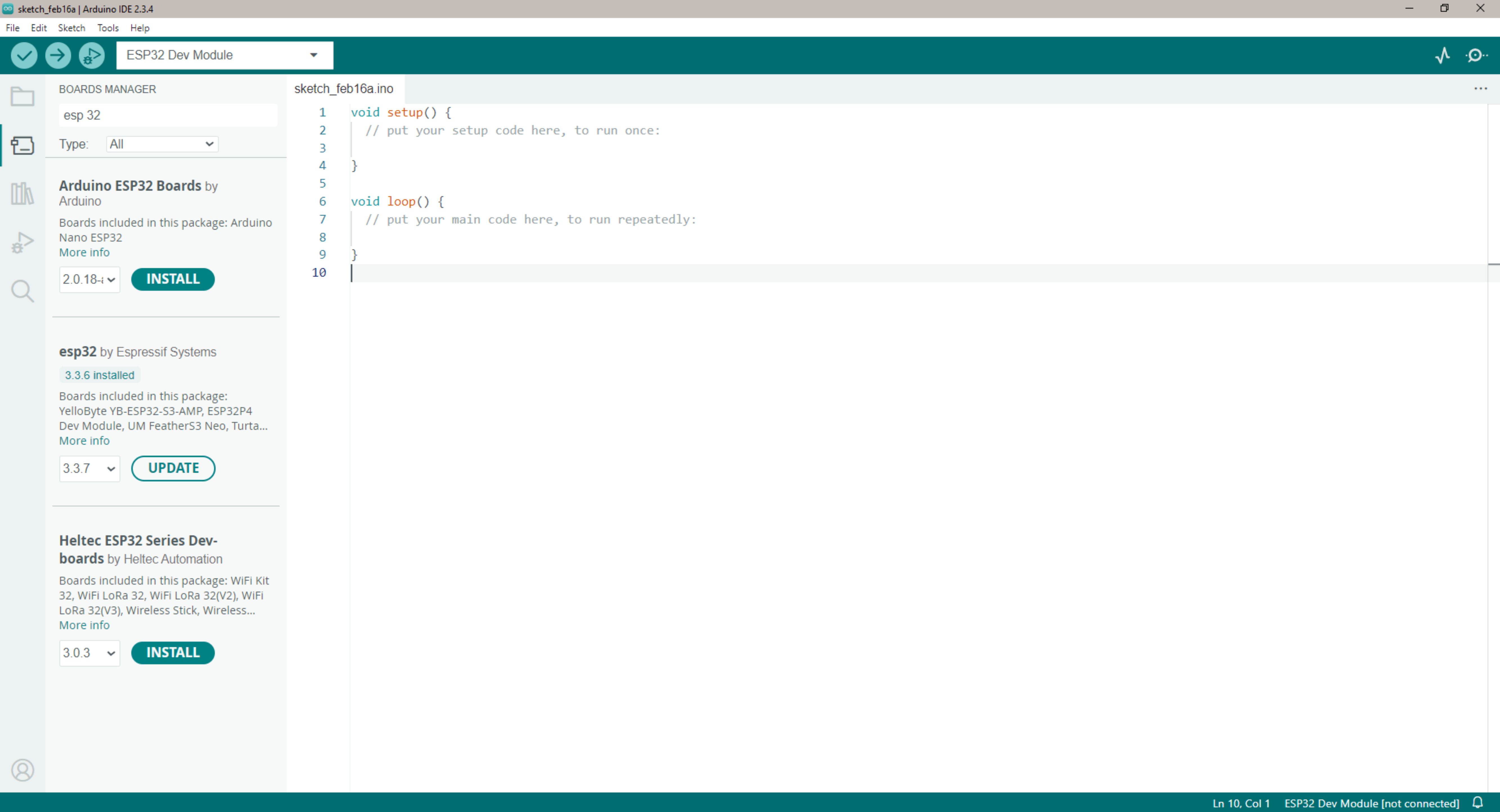Toggle the notifications bell
Image resolution: width=1500 pixels, height=812 pixels.
tap(1477, 803)
